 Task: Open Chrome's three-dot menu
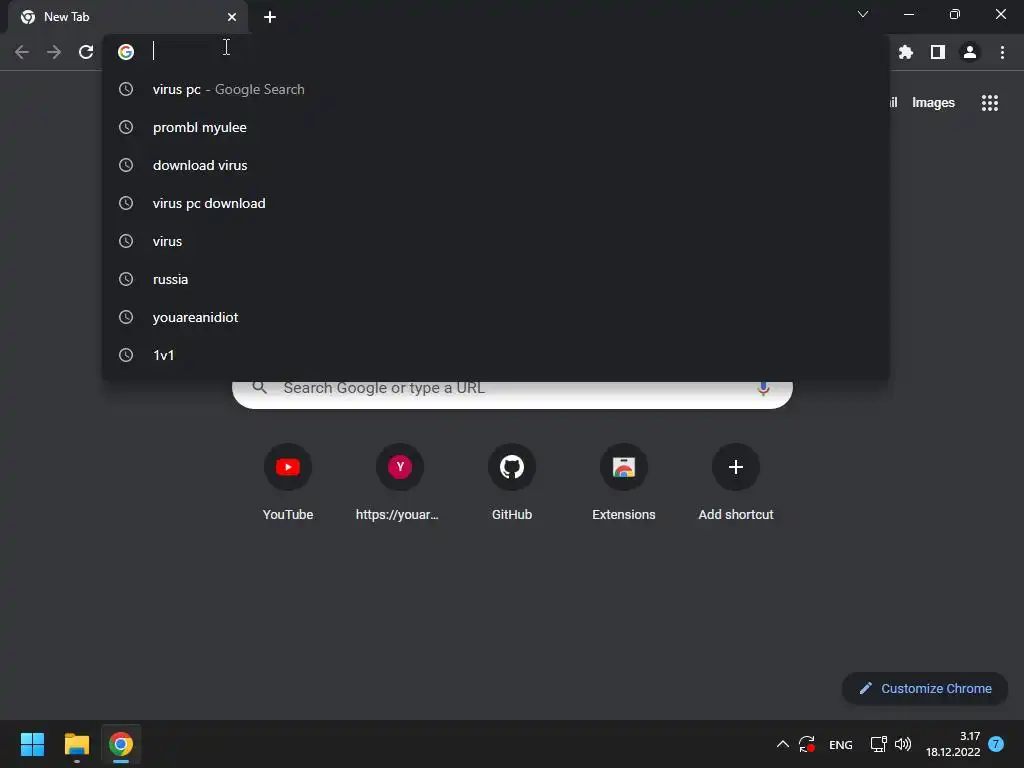coord(1002,52)
